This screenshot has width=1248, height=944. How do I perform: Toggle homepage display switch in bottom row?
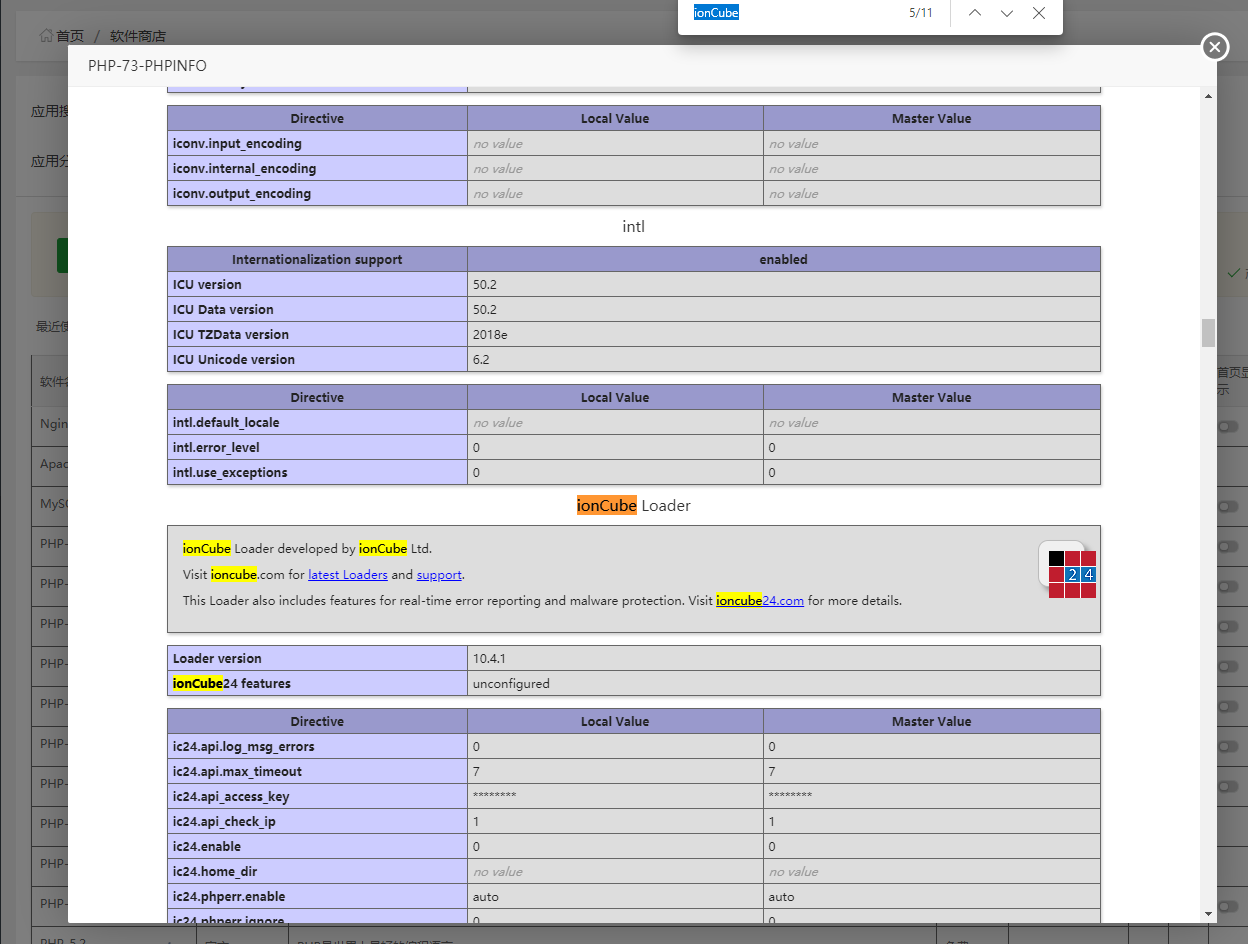[1227, 903]
